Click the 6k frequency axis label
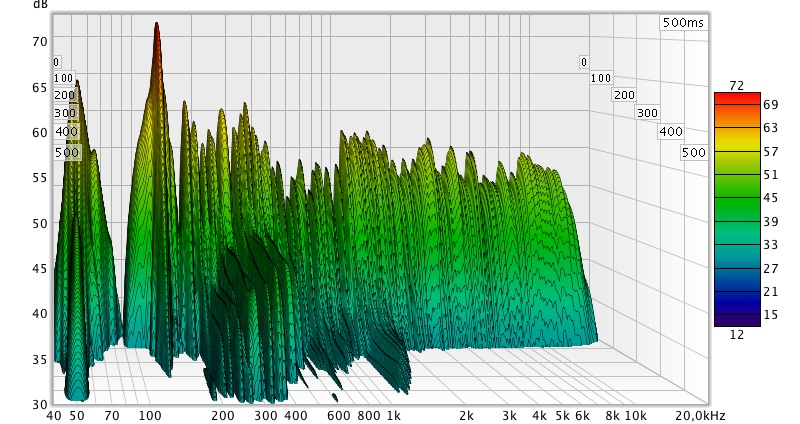 coord(583,416)
